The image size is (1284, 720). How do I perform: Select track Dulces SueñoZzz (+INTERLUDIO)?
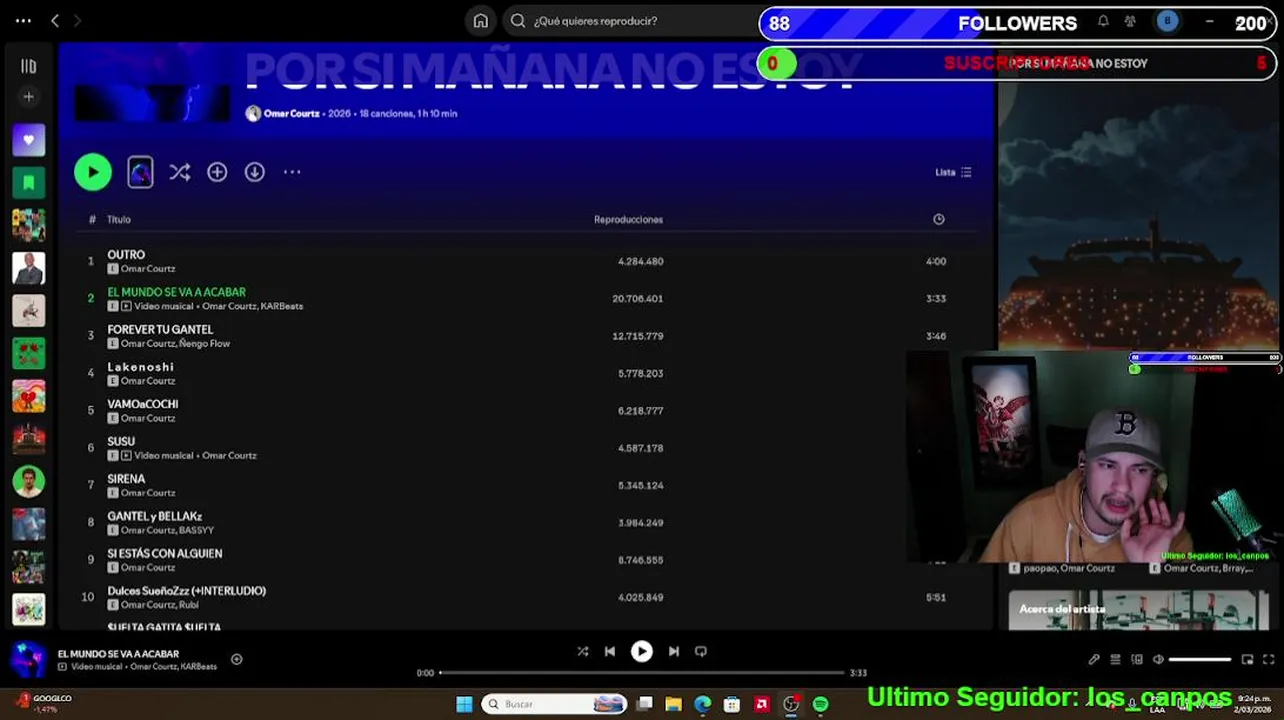[187, 591]
